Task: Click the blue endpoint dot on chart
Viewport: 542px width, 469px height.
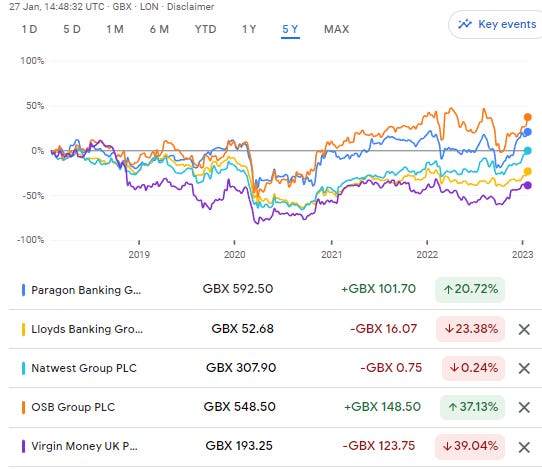Action: point(527,132)
